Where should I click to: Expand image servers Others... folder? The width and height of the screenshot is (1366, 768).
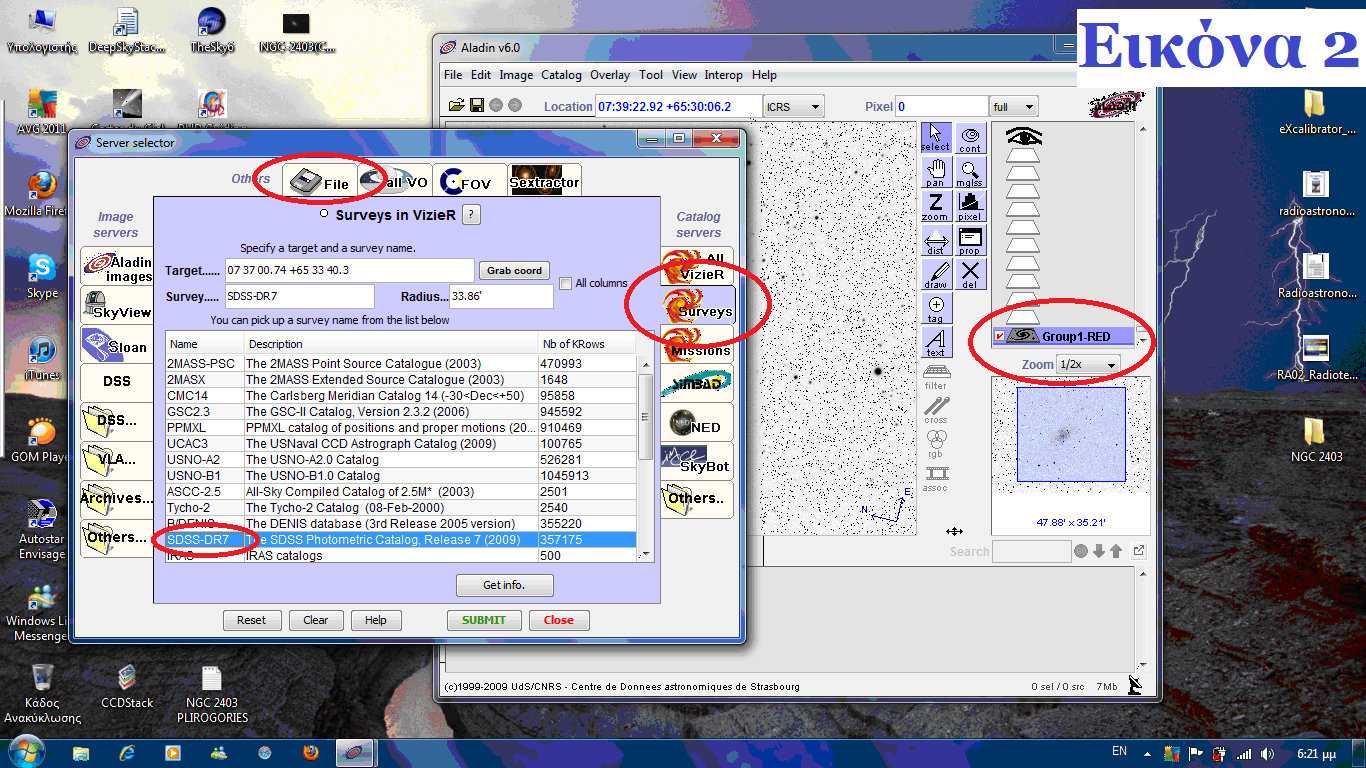point(118,537)
